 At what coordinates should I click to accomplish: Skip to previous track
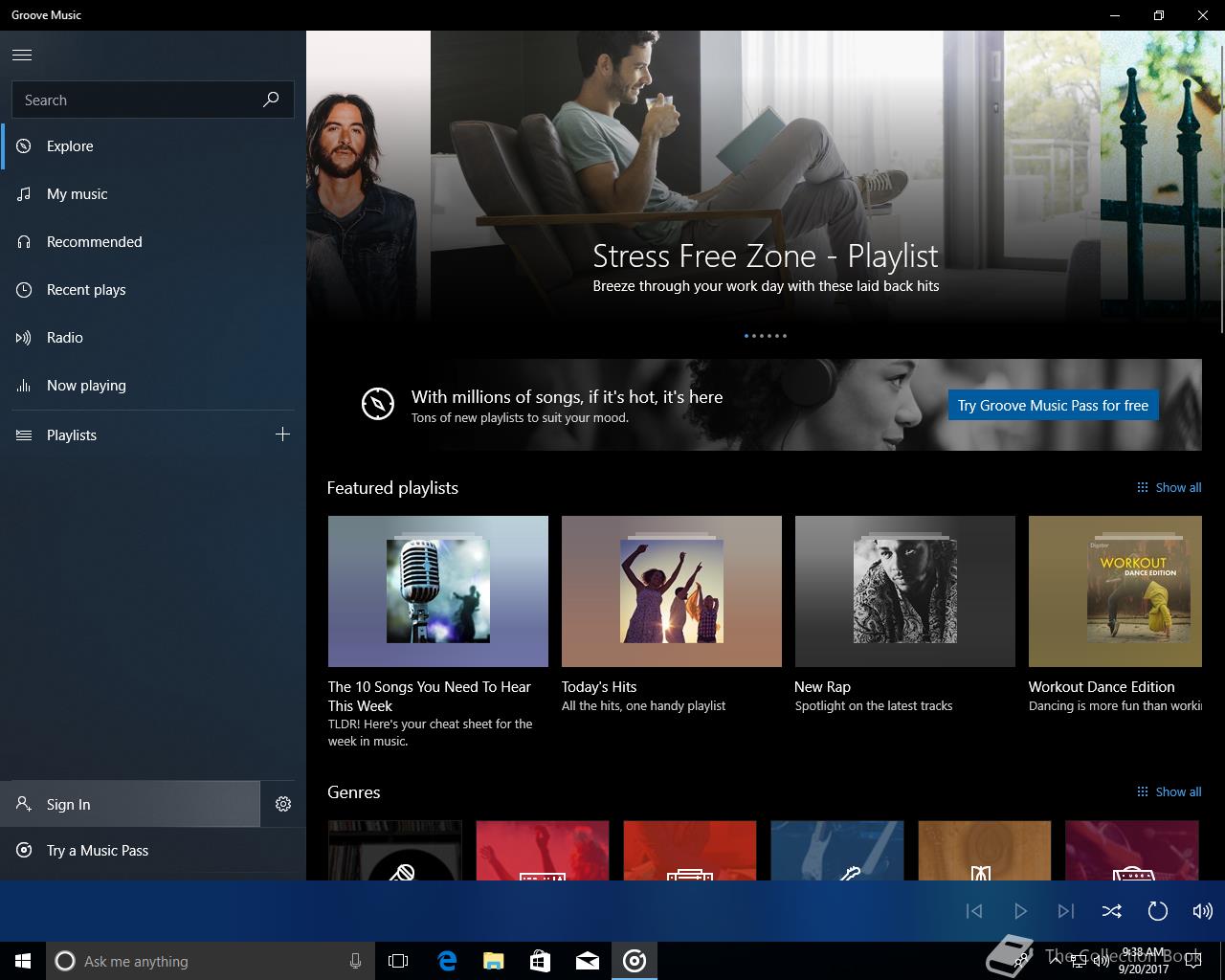[974, 911]
